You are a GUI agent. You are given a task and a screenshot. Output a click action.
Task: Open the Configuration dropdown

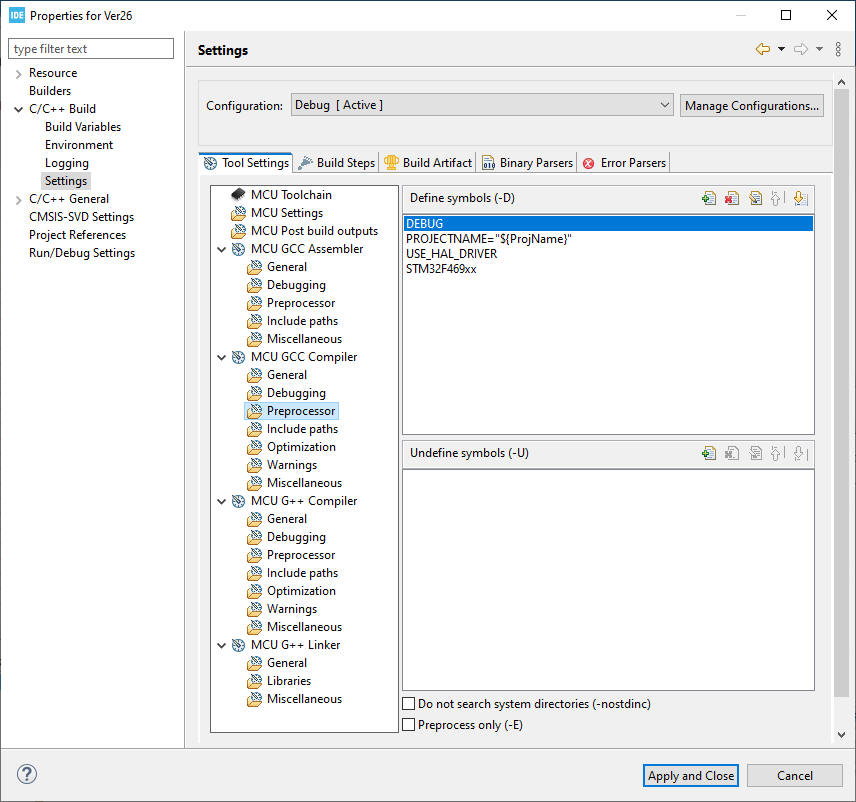click(482, 105)
